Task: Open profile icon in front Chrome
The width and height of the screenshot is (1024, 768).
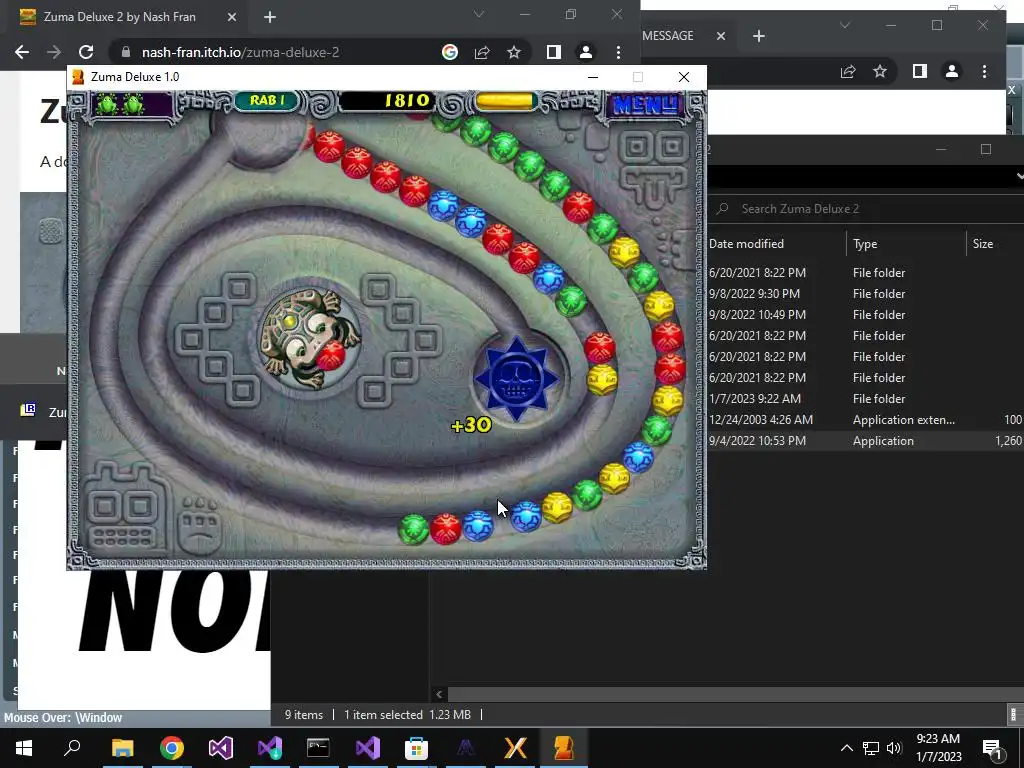Action: coord(586,52)
